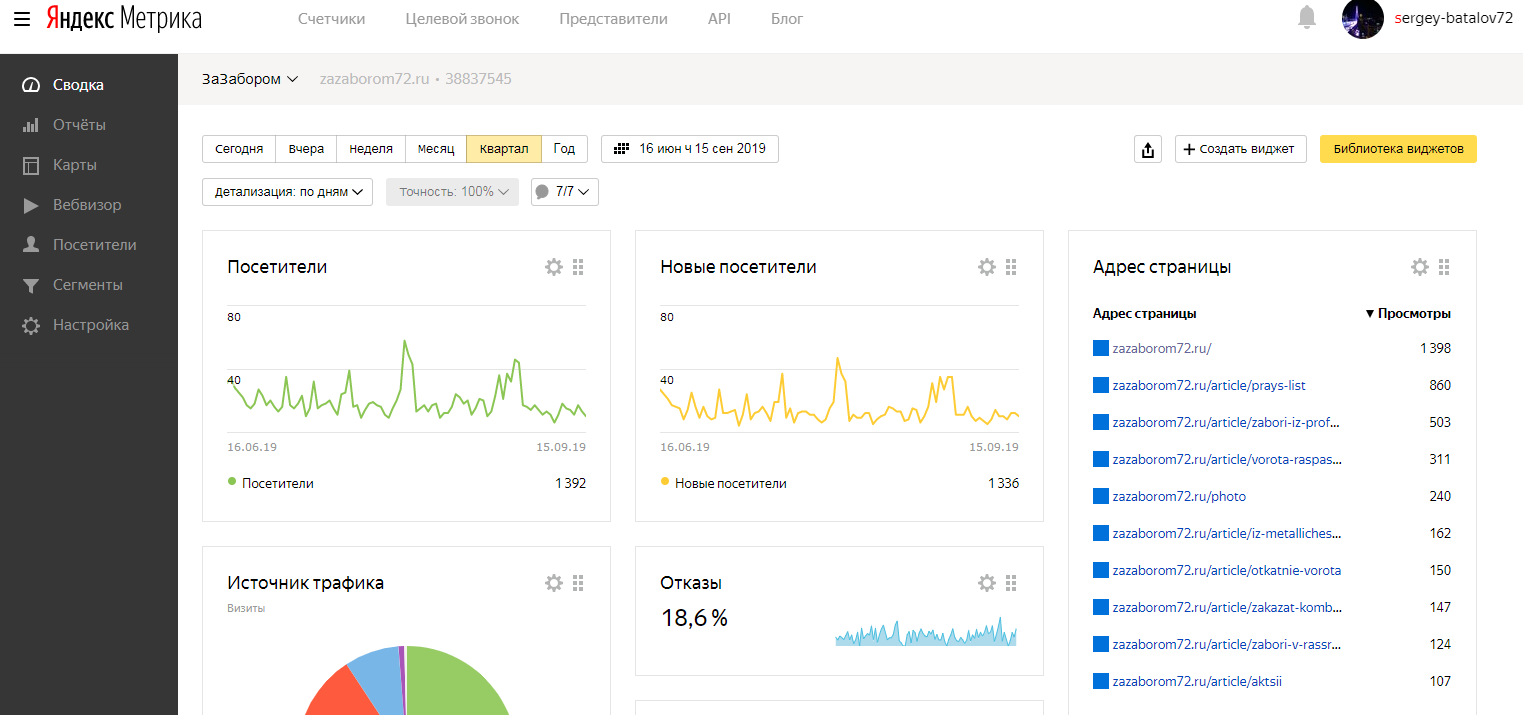Open the zazaborom72.ru/article/aktsii link
1523x715 pixels.
coord(1197,681)
